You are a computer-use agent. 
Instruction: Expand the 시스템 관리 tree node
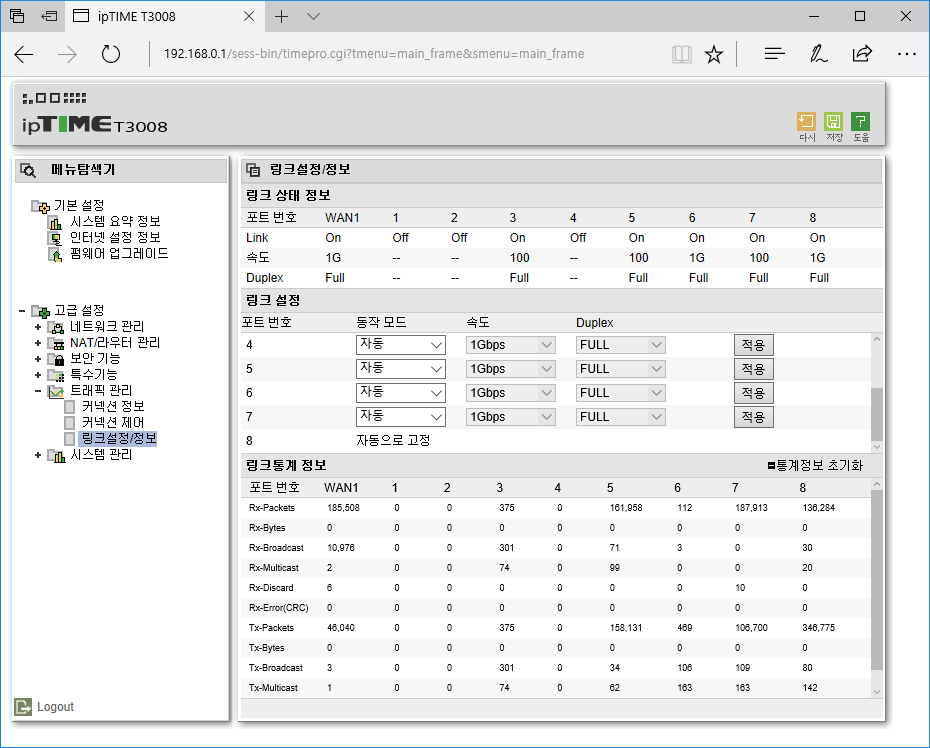(x=38, y=455)
